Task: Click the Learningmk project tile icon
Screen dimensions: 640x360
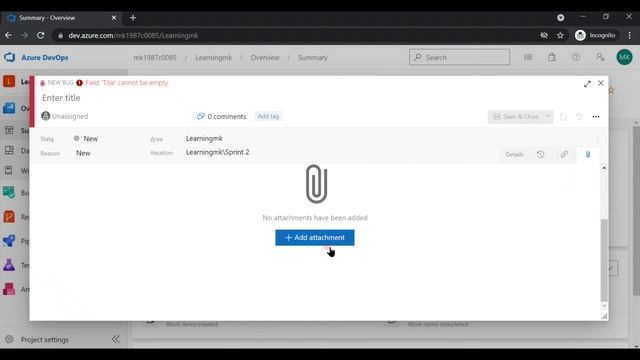Action: coord(9,82)
